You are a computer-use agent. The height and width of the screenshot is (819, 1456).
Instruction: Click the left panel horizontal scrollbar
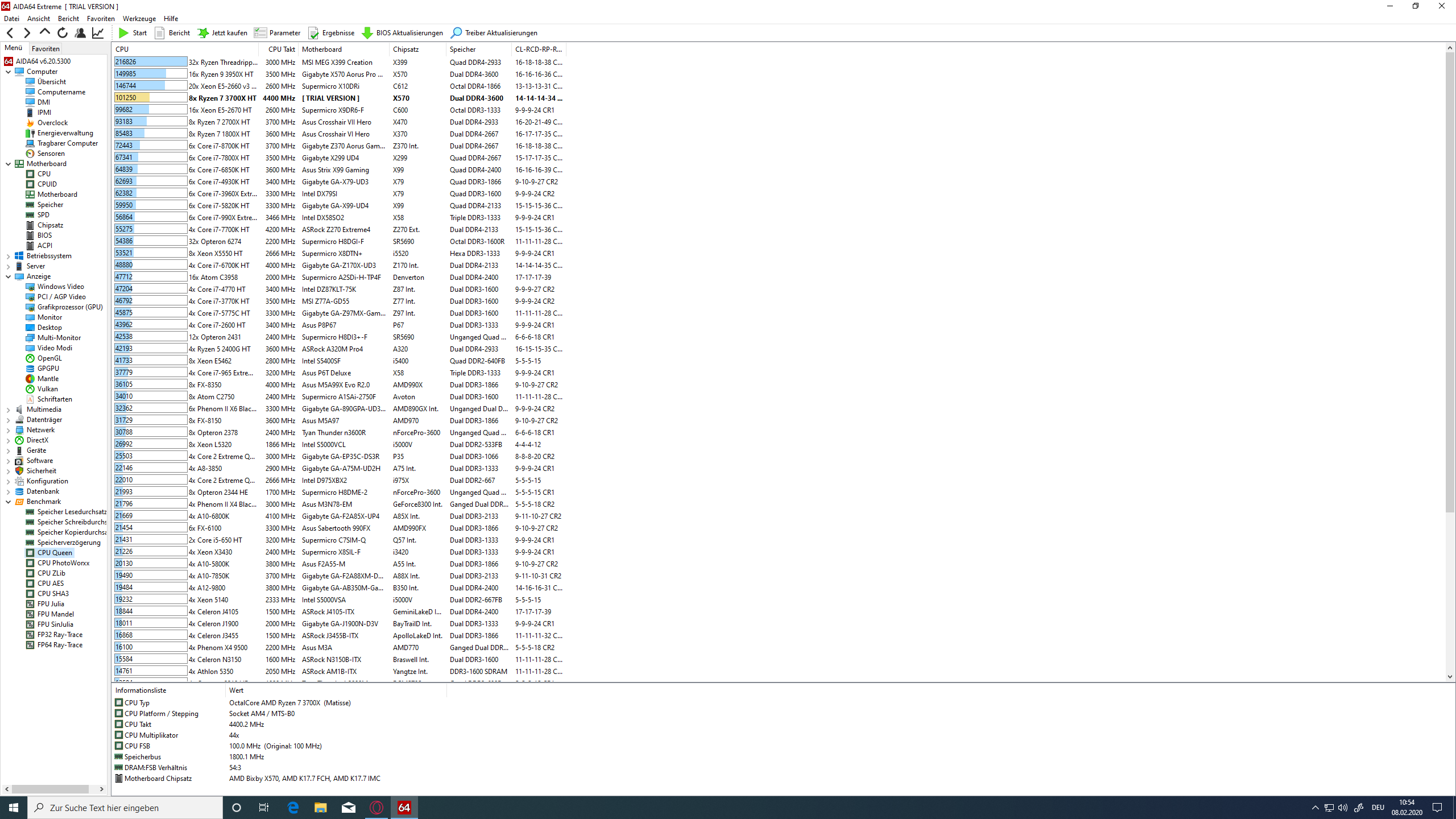click(51, 789)
